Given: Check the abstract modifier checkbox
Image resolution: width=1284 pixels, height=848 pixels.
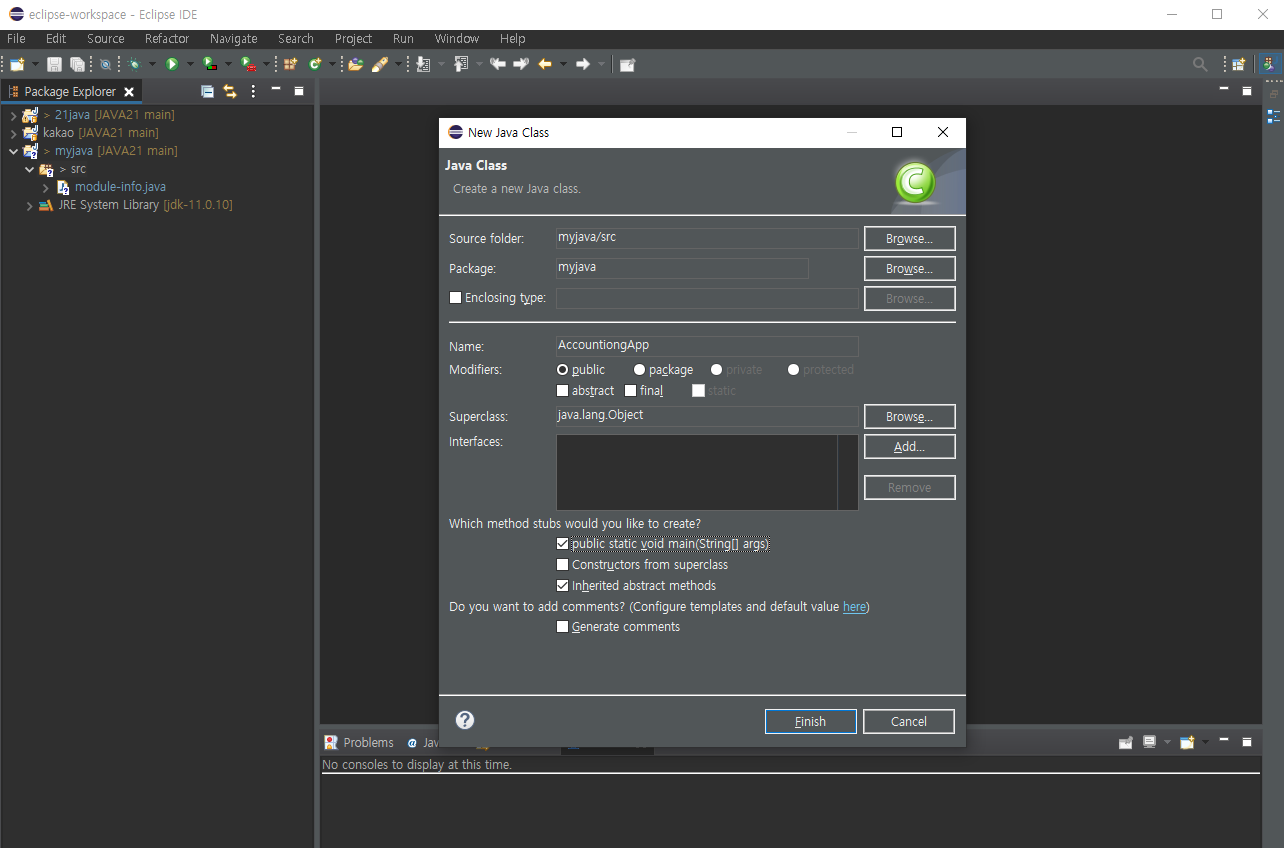Looking at the screenshot, I should coord(563,391).
